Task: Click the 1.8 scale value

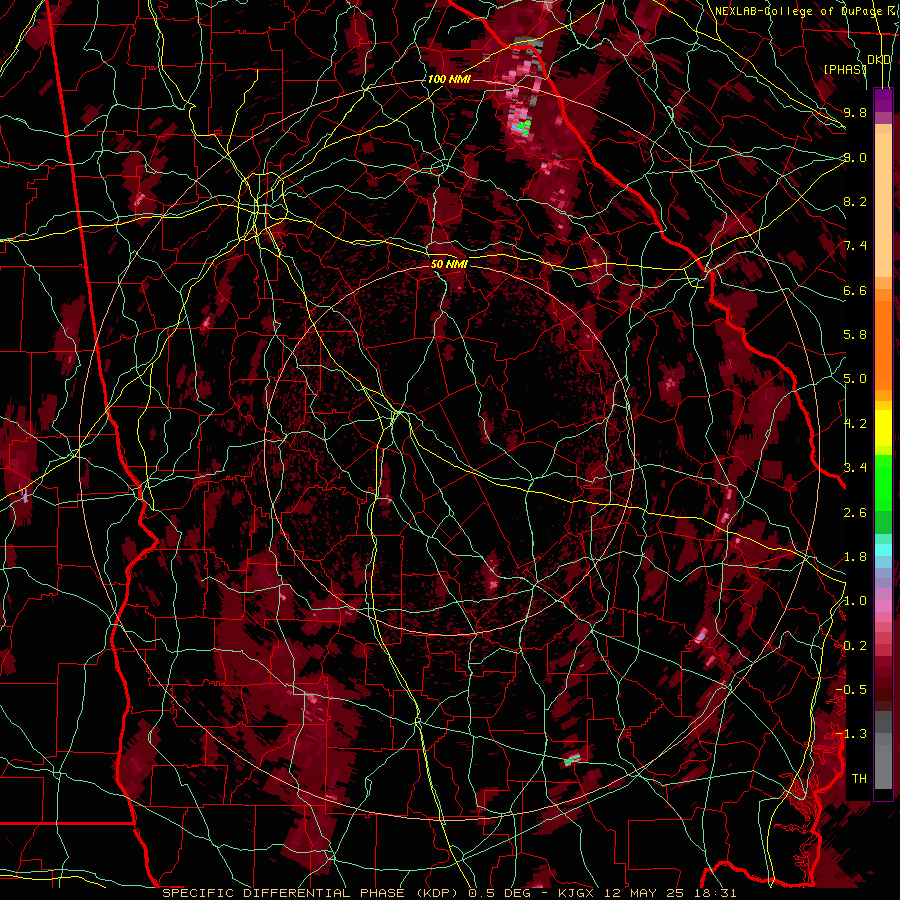Action: [855, 557]
